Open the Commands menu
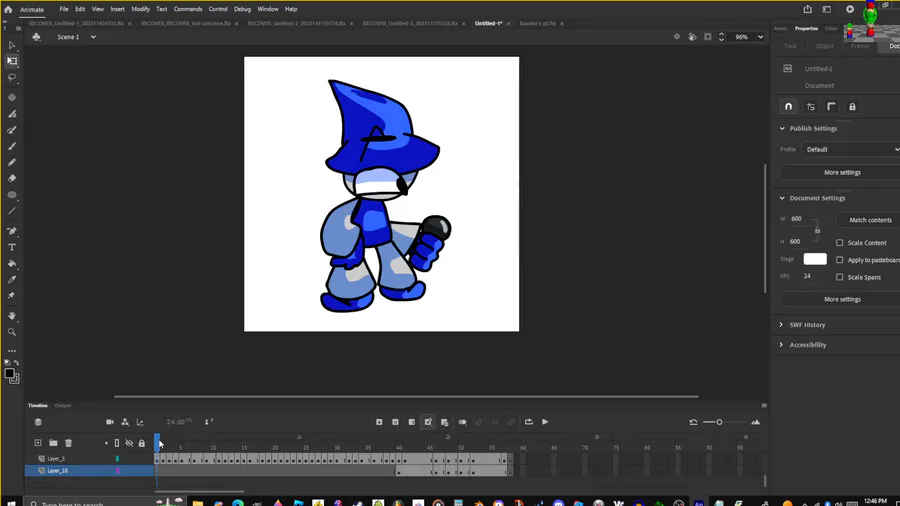900x506 pixels. pos(188,9)
